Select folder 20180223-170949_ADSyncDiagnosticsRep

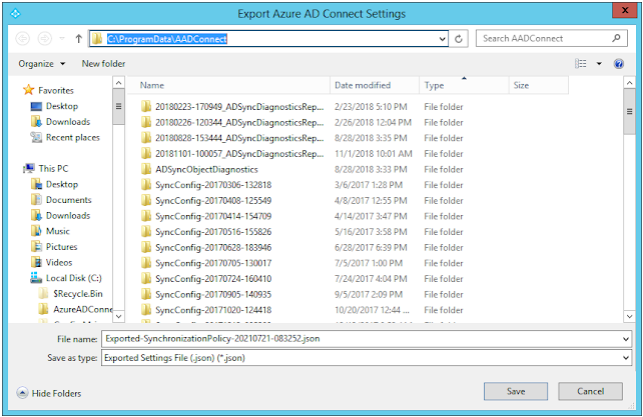[x=239, y=107]
